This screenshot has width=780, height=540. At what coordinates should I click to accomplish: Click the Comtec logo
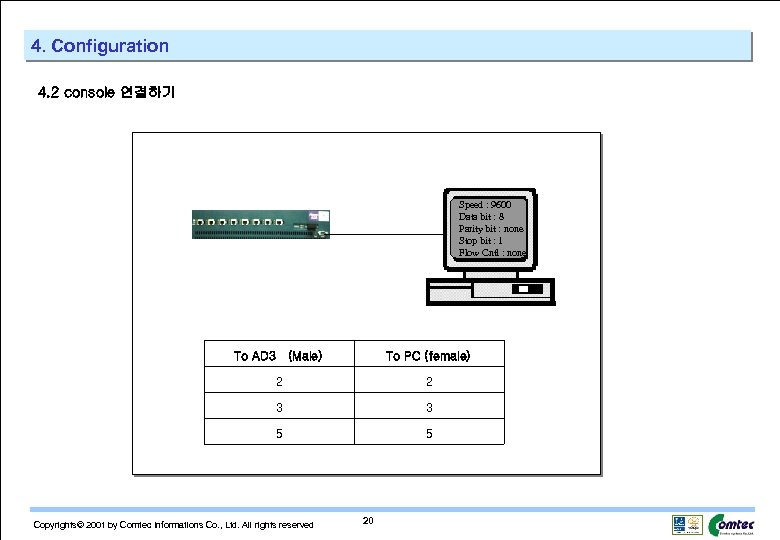731,525
